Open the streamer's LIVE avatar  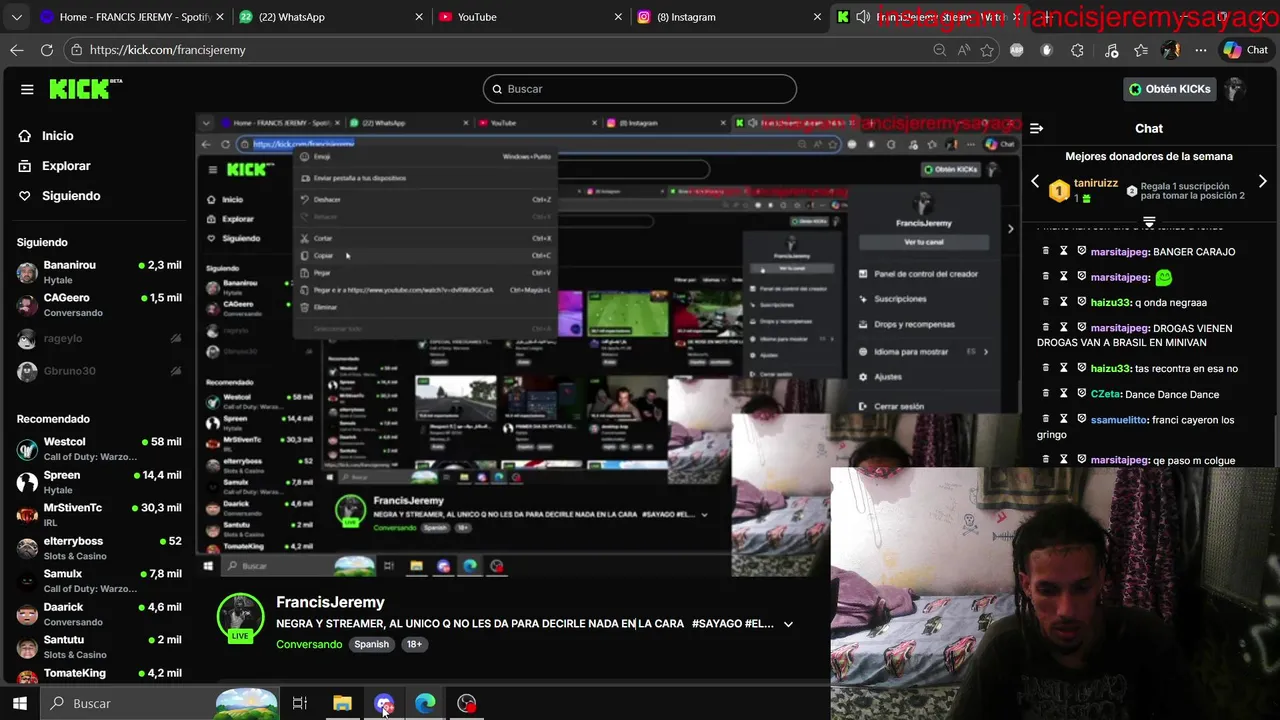coord(240,618)
